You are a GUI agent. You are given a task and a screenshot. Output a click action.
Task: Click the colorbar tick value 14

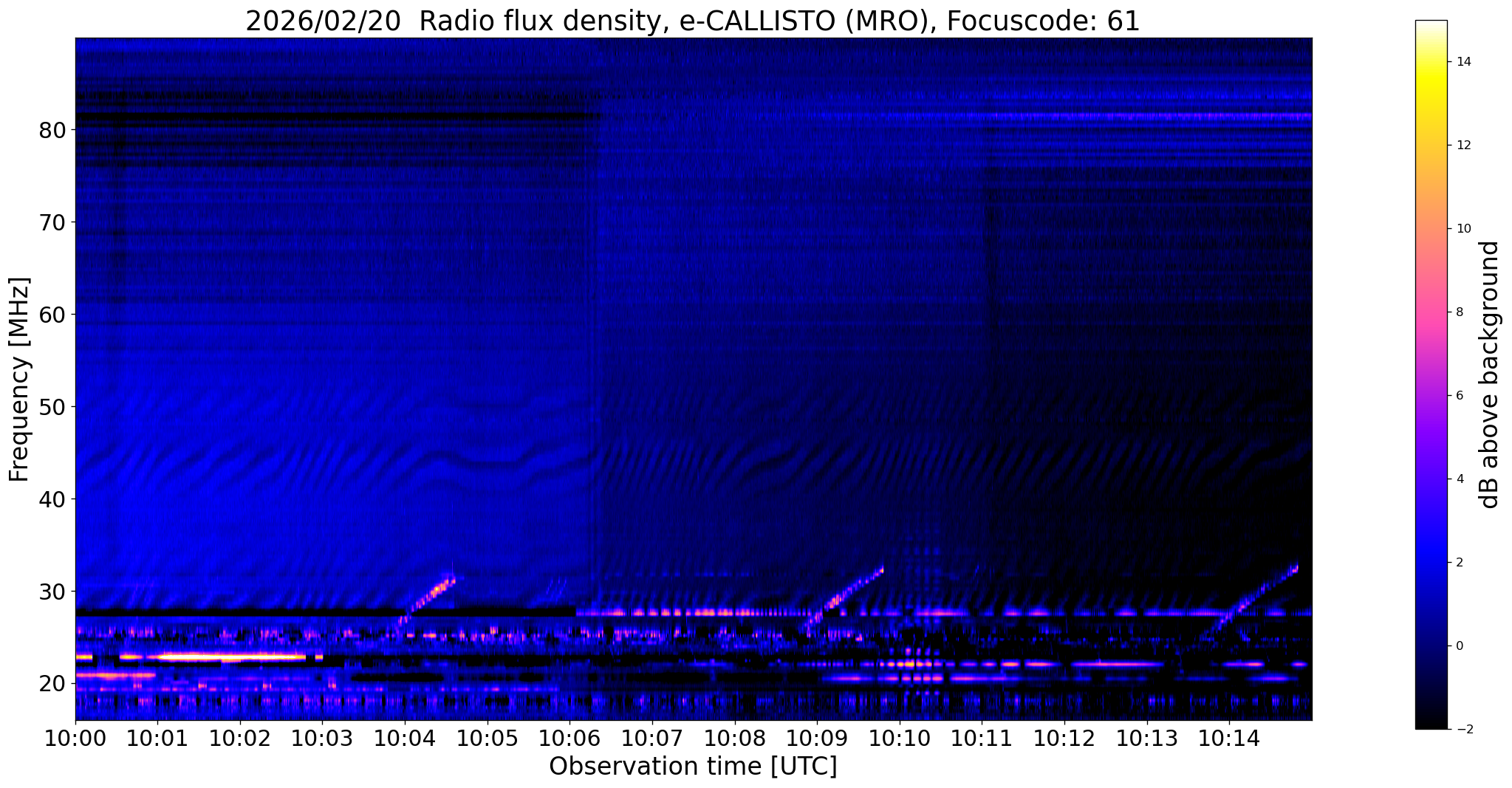(x=1463, y=62)
